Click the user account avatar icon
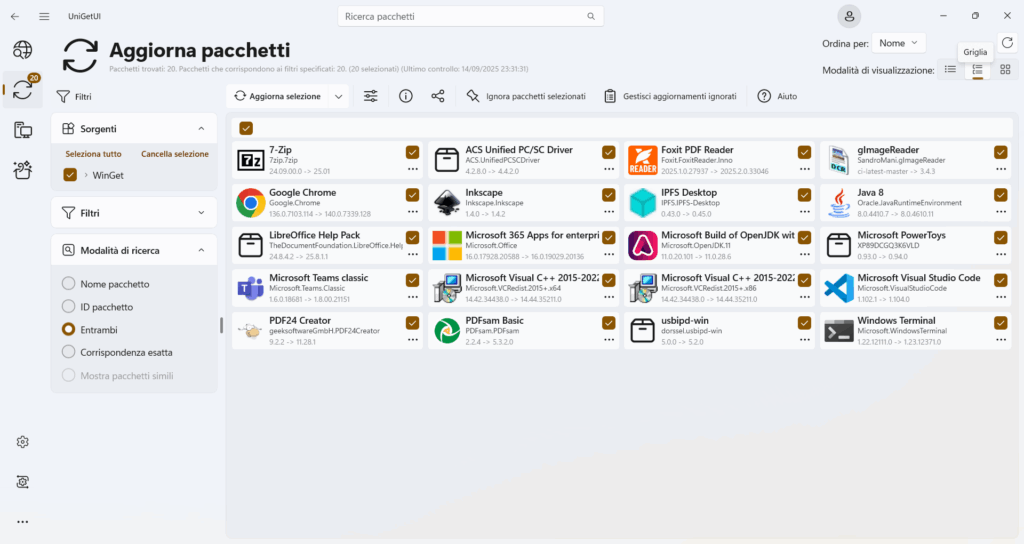The height and width of the screenshot is (544, 1024). pyautogui.click(x=849, y=16)
